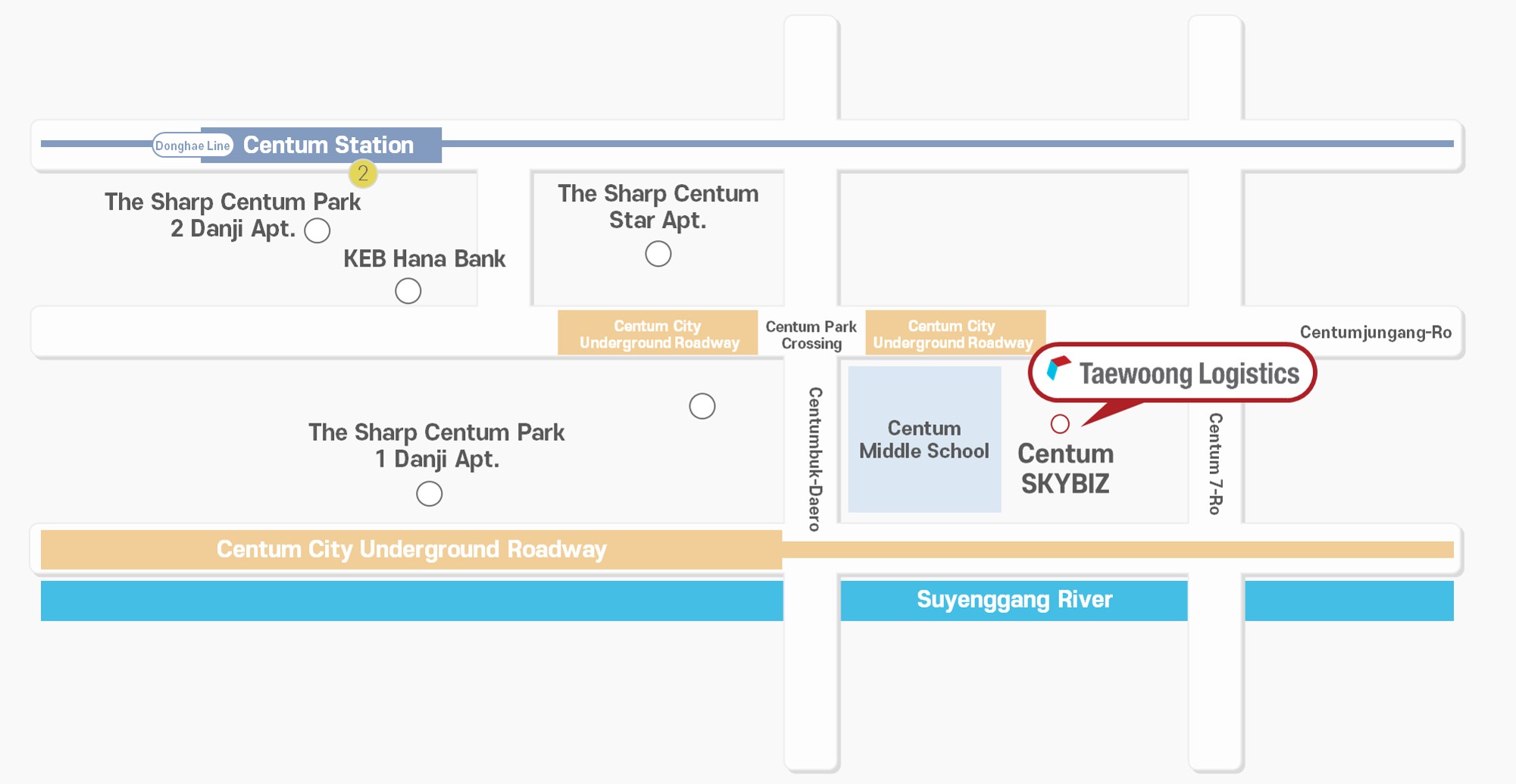Screen dimensions: 1516x784
Task: Click the Centum 7-Ro road label
Action: coord(1214,464)
